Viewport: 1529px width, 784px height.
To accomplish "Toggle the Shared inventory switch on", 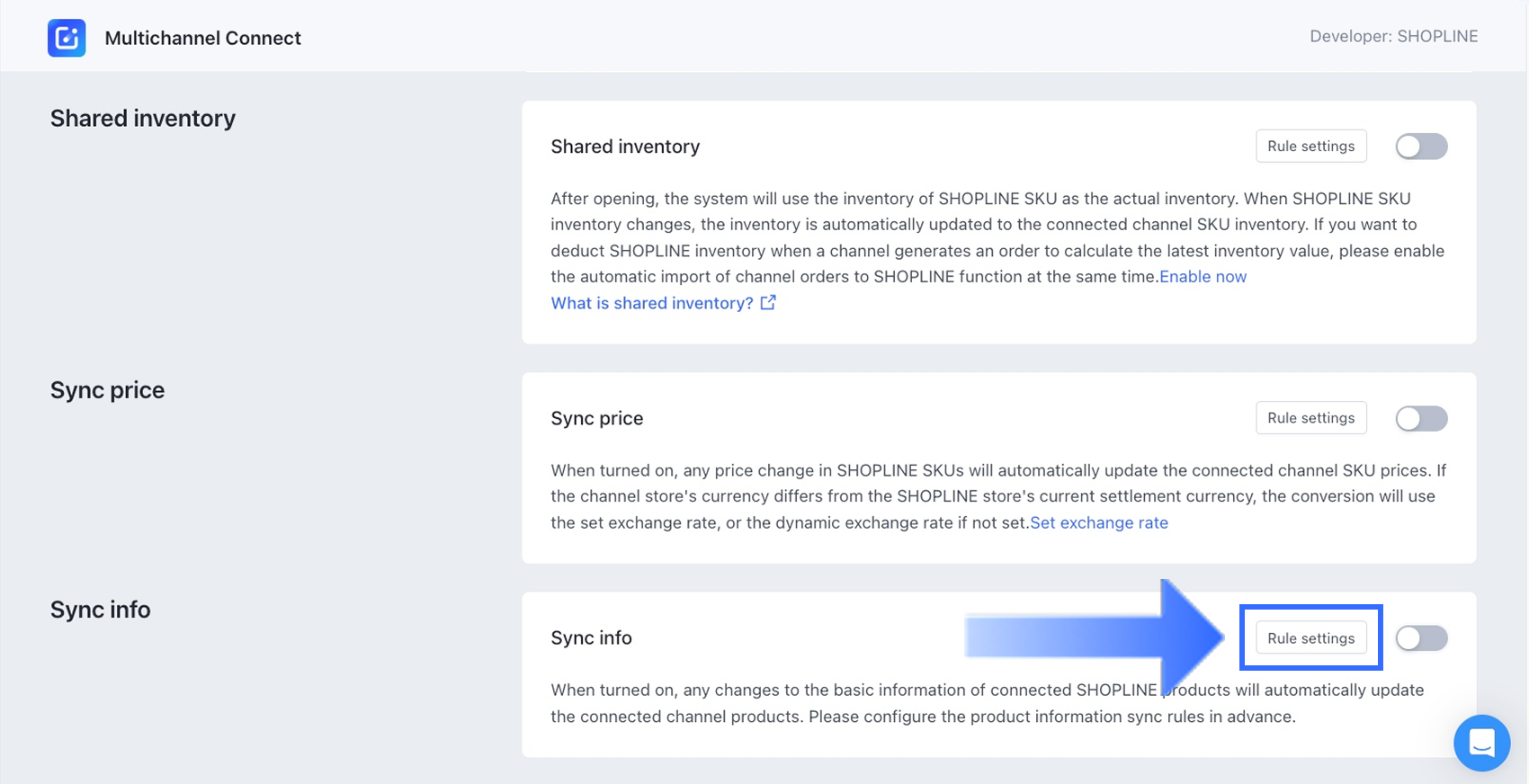I will [1421, 147].
